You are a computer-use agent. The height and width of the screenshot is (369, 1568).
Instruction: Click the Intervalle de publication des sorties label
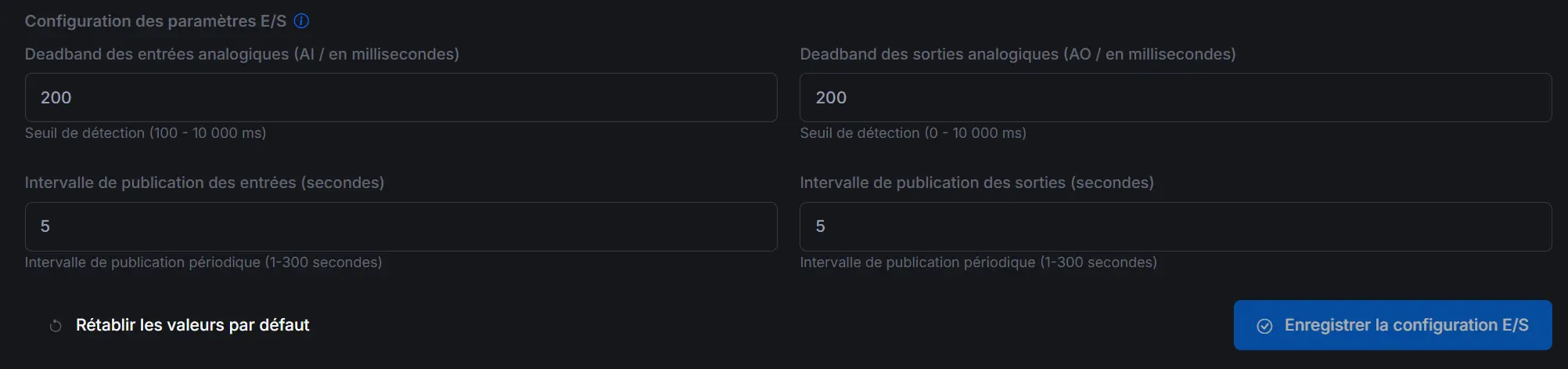coord(976,183)
